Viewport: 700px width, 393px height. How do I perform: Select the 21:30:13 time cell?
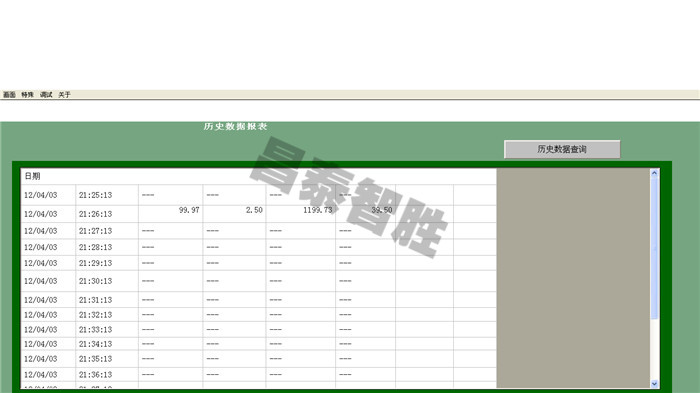point(107,281)
